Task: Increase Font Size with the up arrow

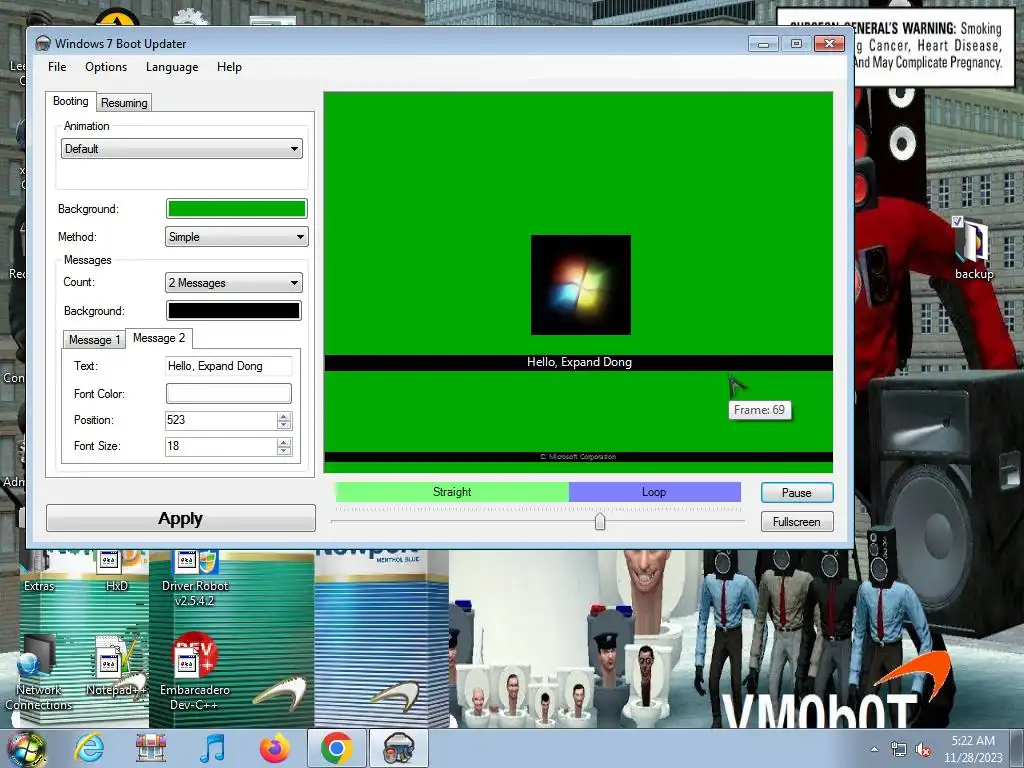Action: (x=283, y=442)
